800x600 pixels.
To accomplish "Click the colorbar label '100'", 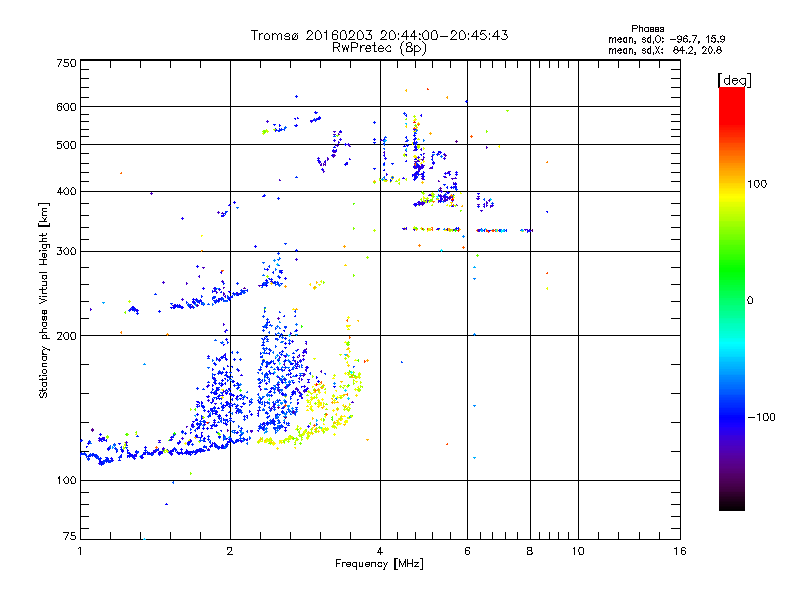I will click(x=757, y=184).
